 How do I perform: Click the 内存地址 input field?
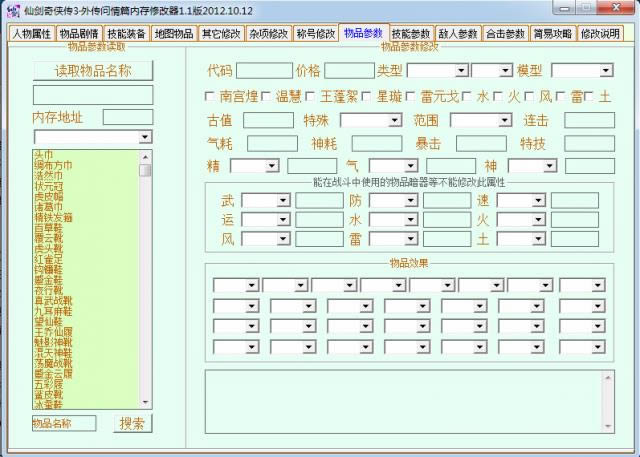click(x=128, y=117)
